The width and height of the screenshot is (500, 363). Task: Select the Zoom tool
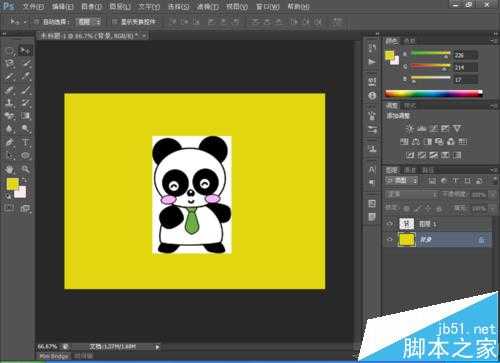coord(25,169)
